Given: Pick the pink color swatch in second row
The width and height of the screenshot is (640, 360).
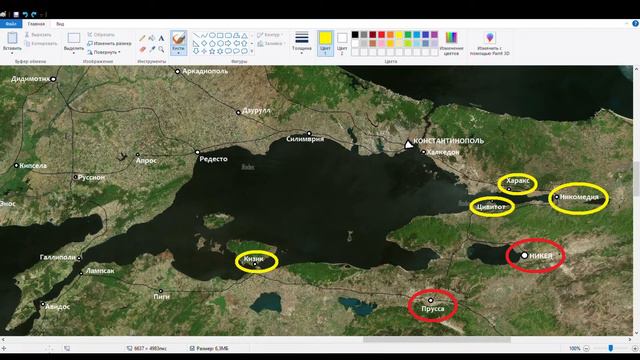Looking at the screenshot, I should [381, 43].
